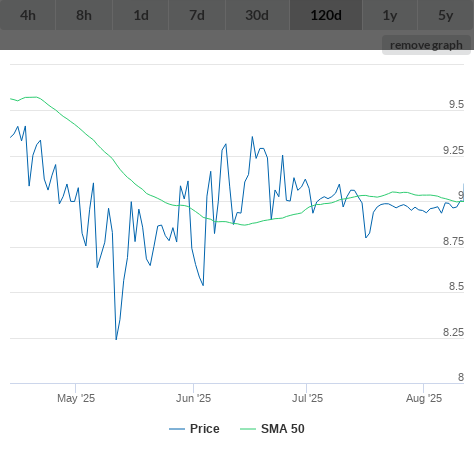
Task: Click the 8.75 y-axis value label
Action: (x=453, y=241)
